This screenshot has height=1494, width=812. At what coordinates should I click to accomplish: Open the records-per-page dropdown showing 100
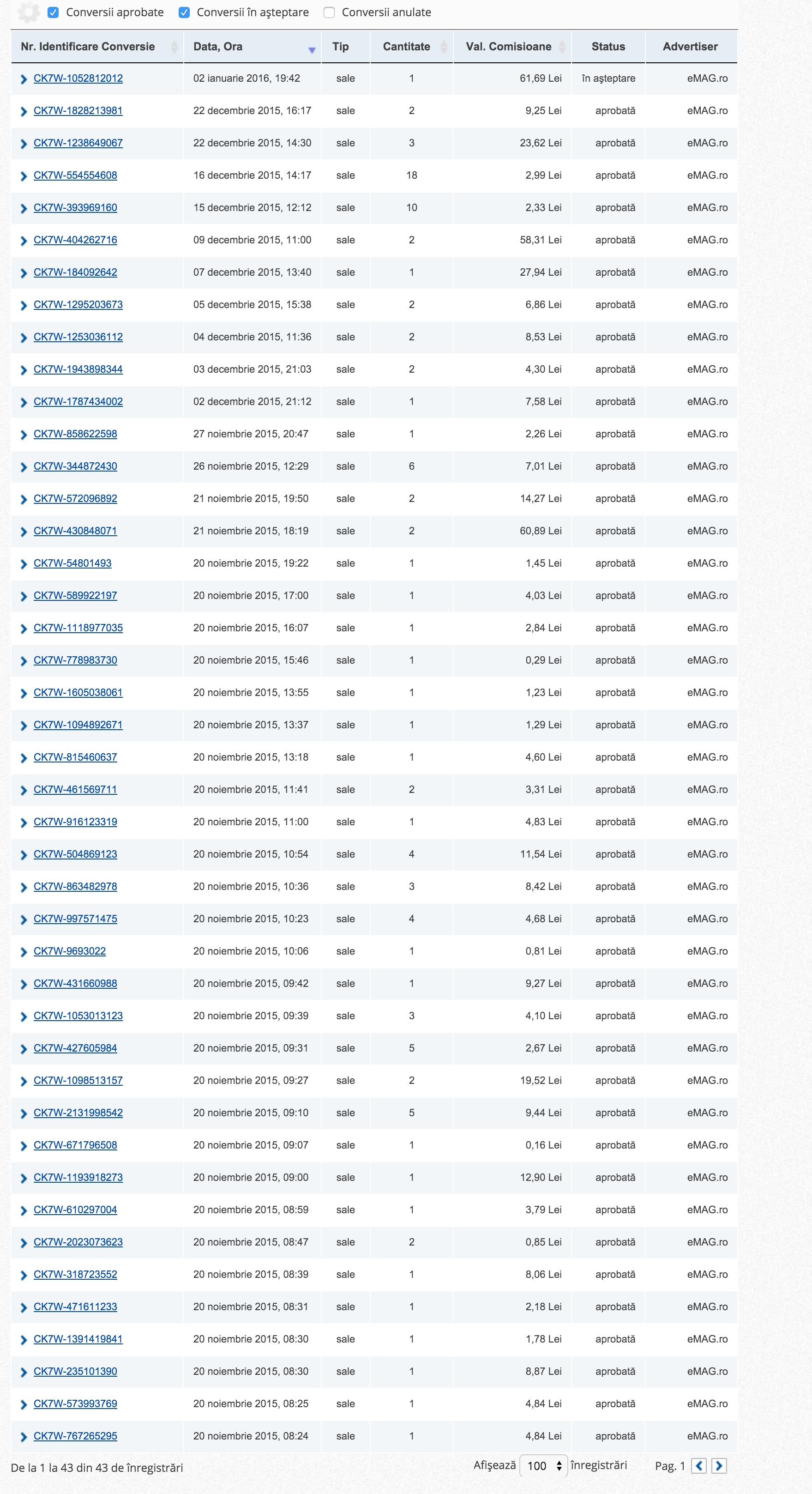pyautogui.click(x=544, y=1466)
